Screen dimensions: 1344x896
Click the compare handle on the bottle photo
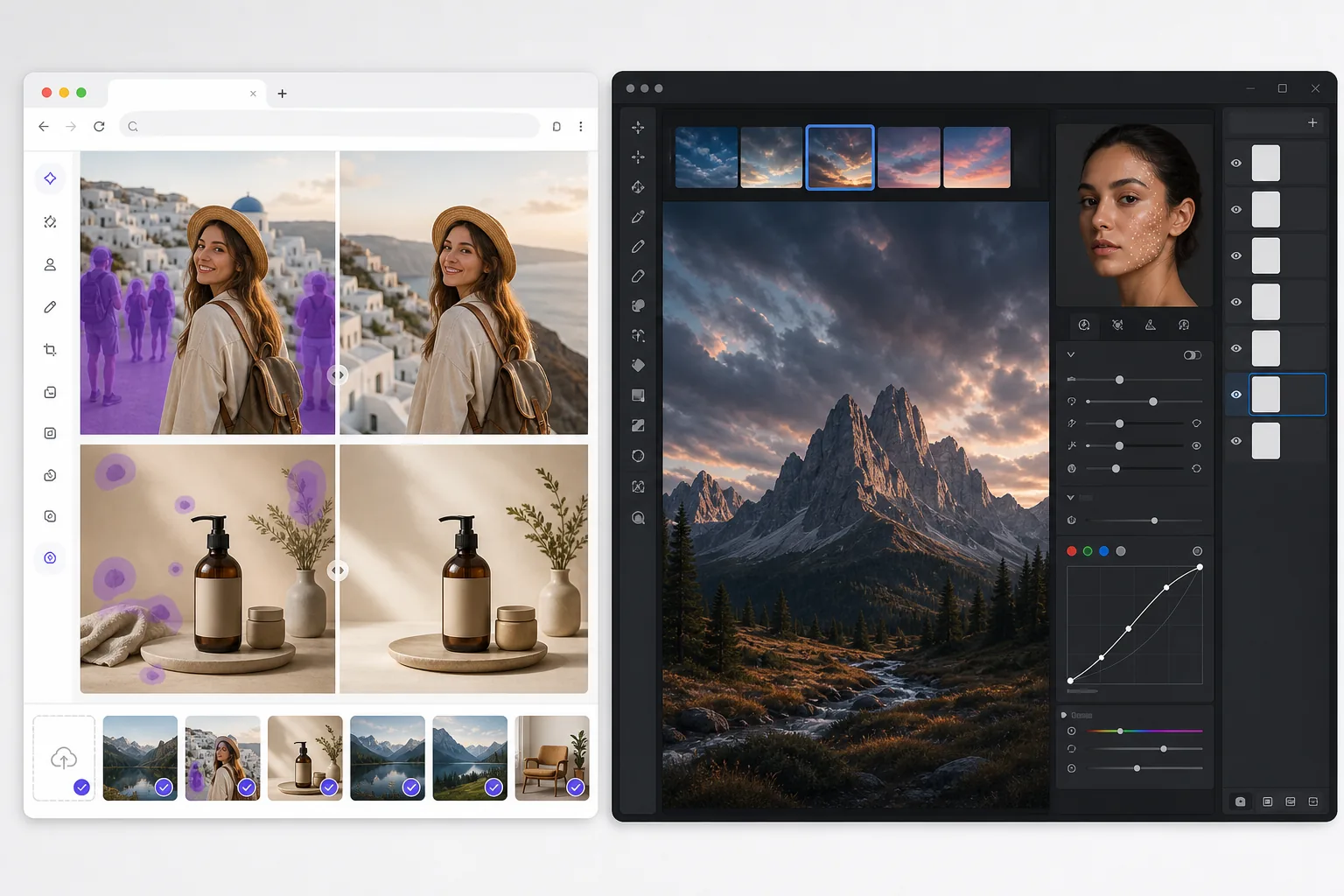(x=338, y=570)
